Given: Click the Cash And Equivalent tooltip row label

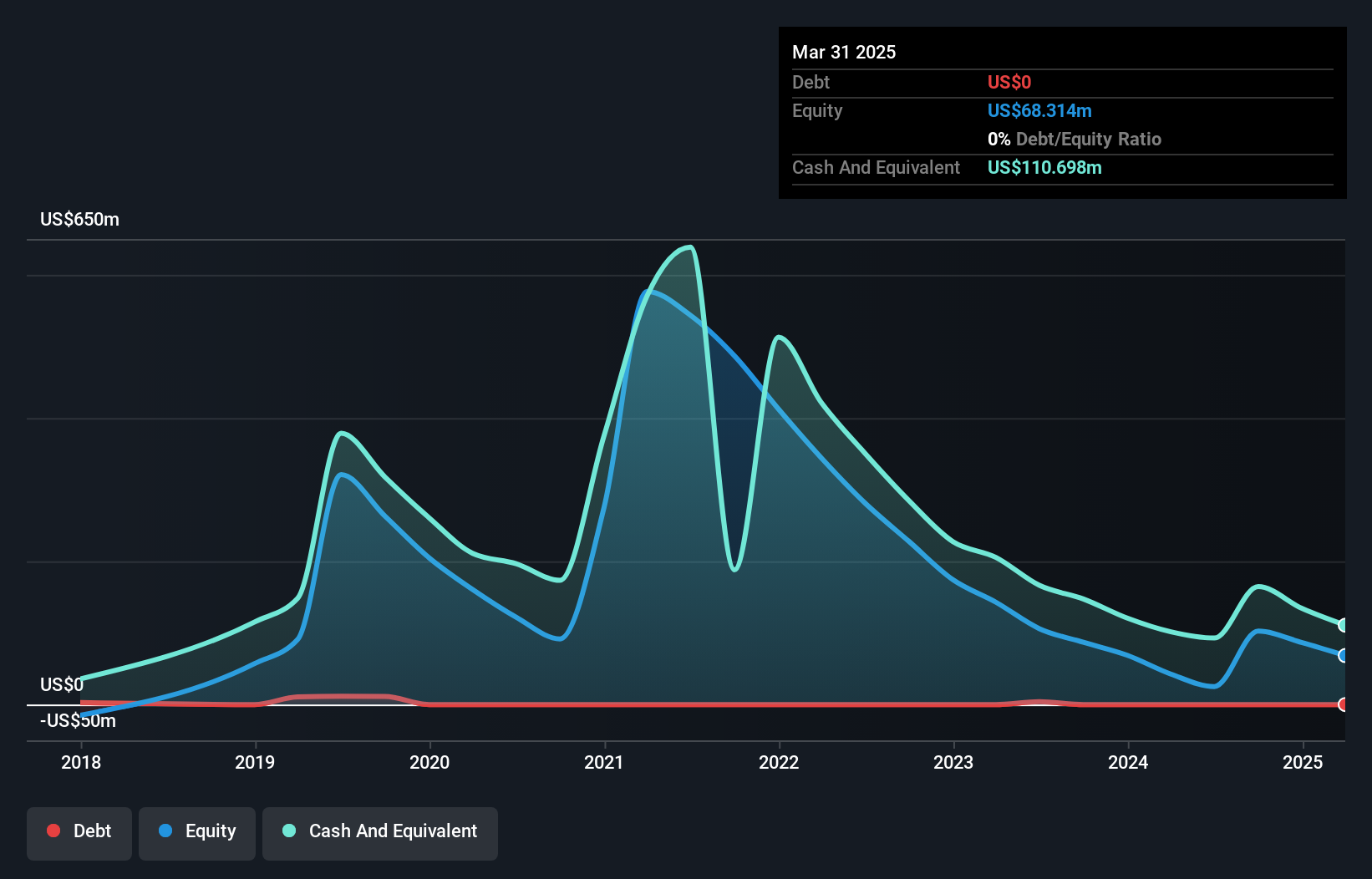Looking at the screenshot, I should tap(876, 168).
